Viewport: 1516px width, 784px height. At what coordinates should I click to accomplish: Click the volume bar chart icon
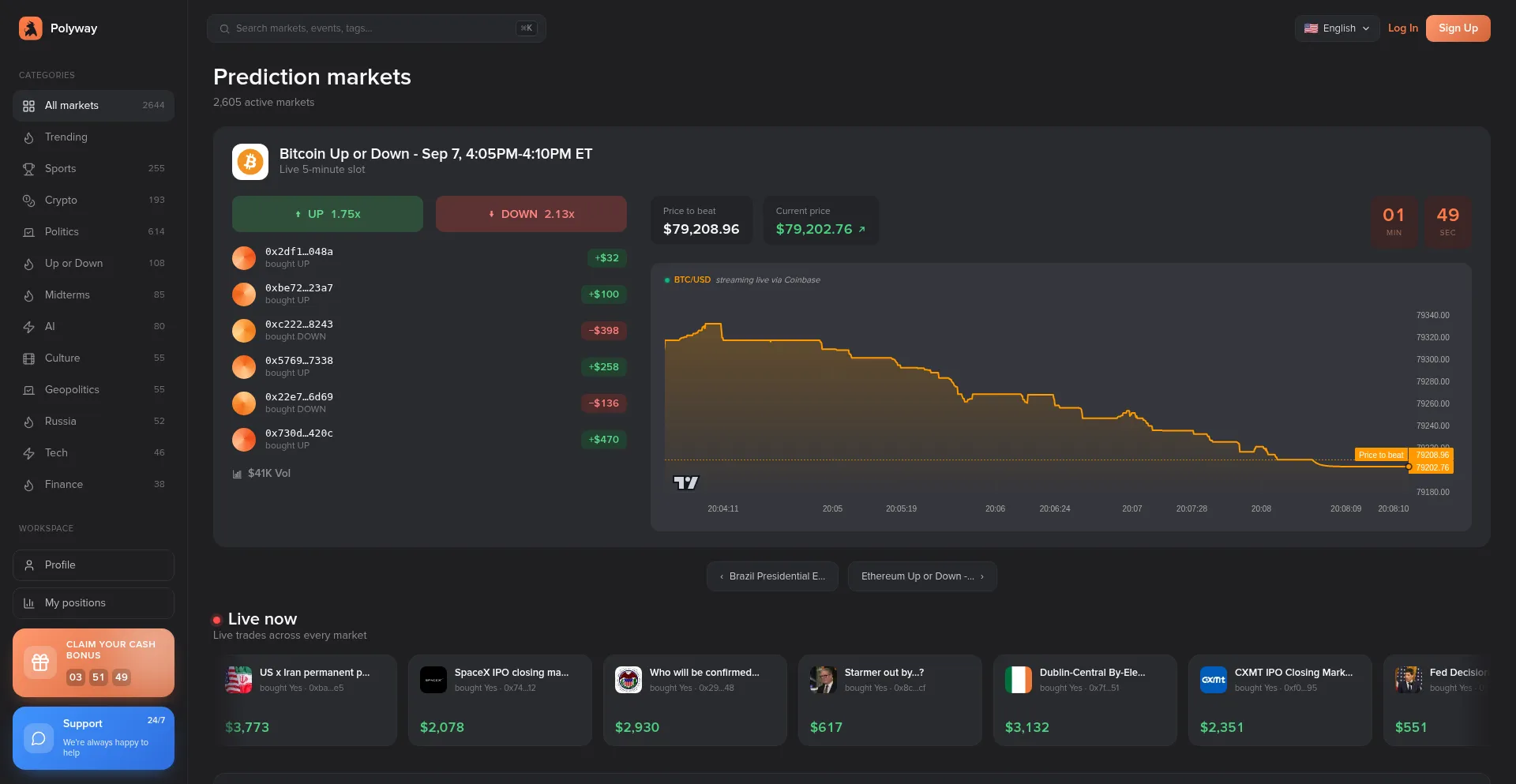237,474
